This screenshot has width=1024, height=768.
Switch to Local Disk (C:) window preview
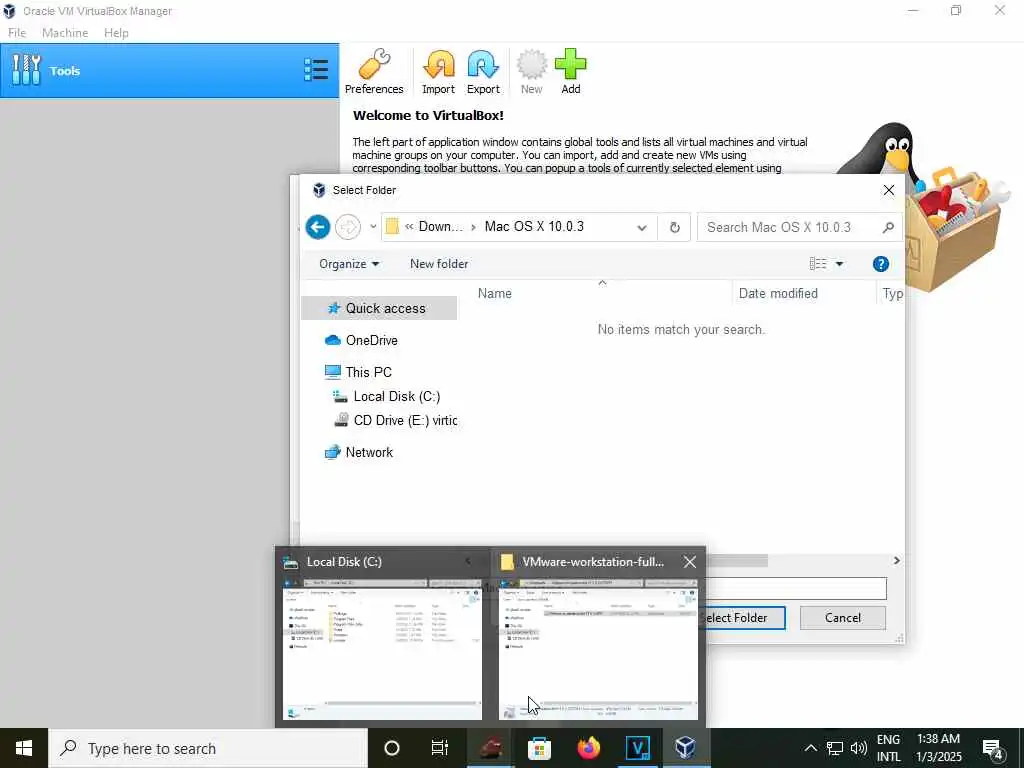pyautogui.click(x=382, y=637)
